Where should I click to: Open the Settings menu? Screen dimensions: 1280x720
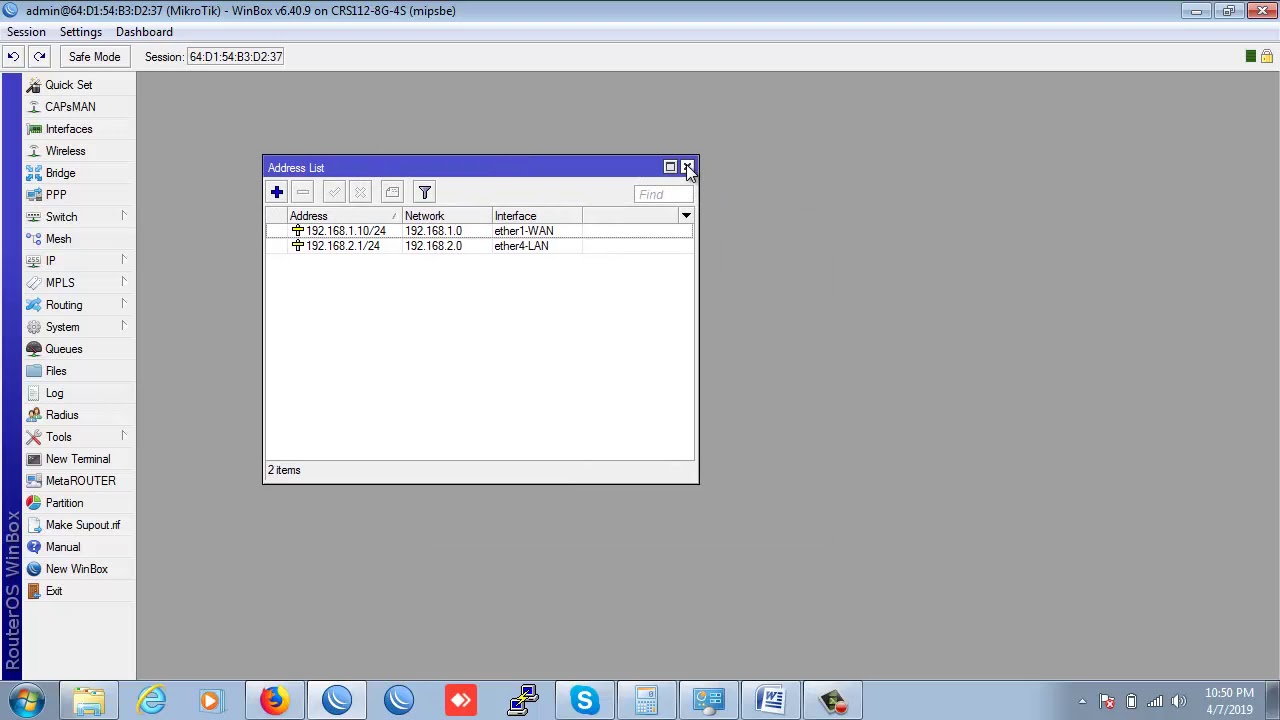81,32
